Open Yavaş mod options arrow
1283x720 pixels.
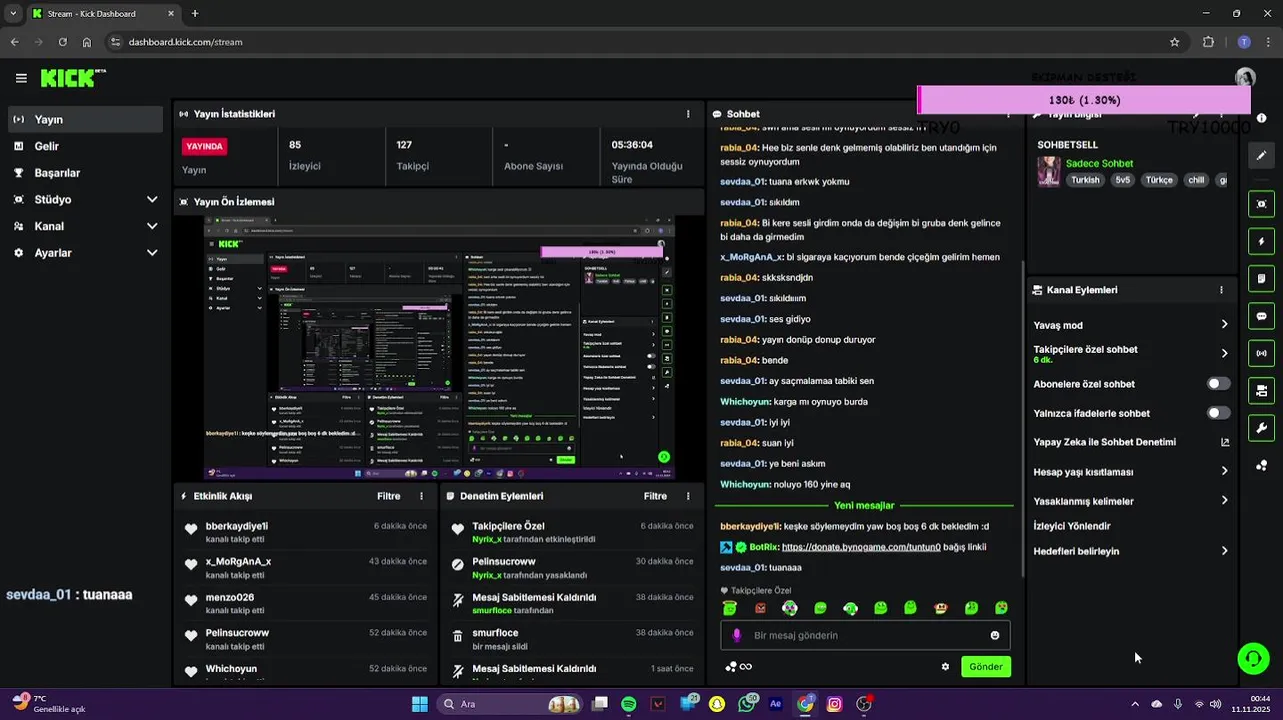pos(1224,325)
